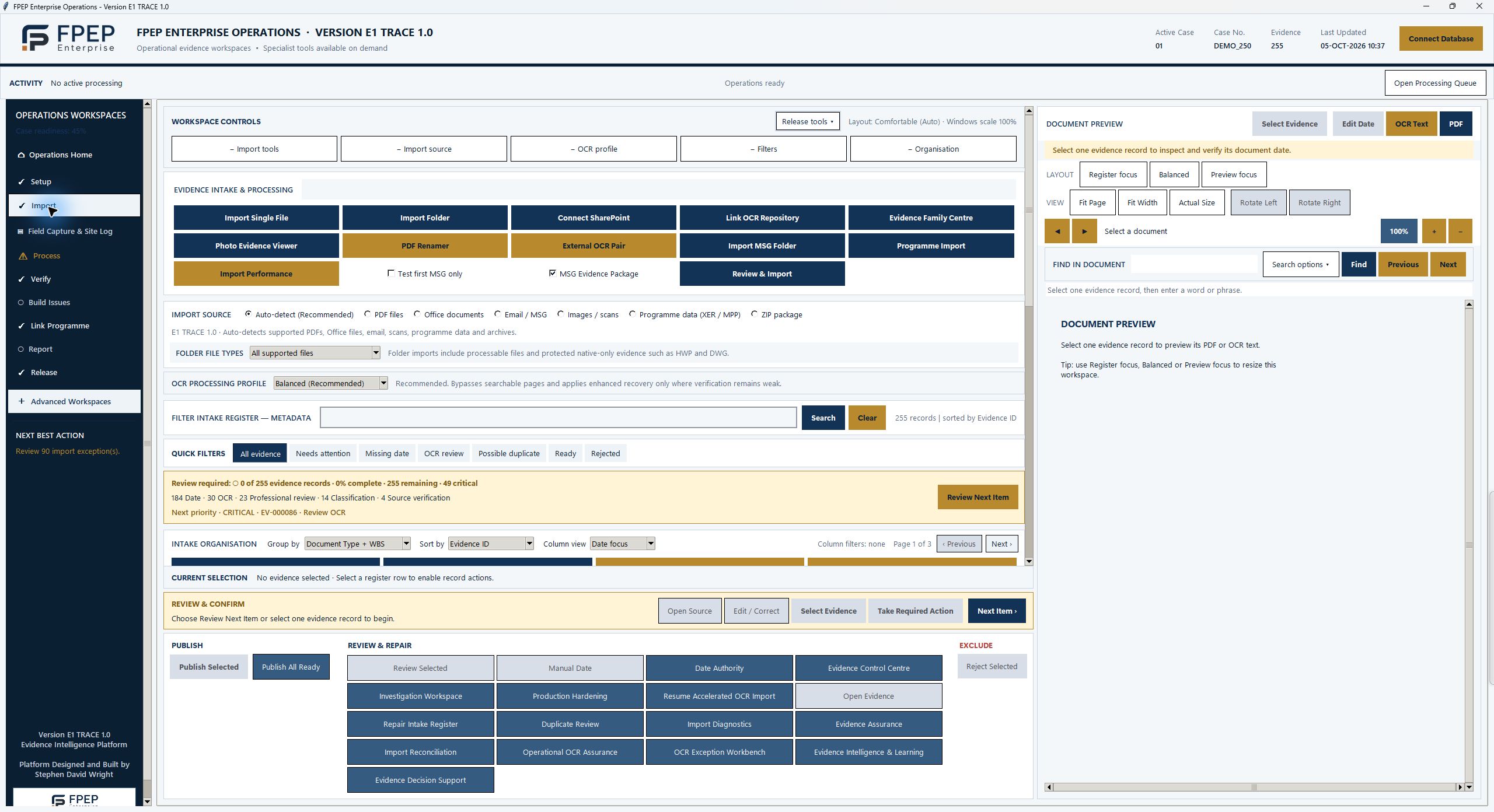
Task: Enable Test first MSG only checkbox
Action: (x=391, y=273)
